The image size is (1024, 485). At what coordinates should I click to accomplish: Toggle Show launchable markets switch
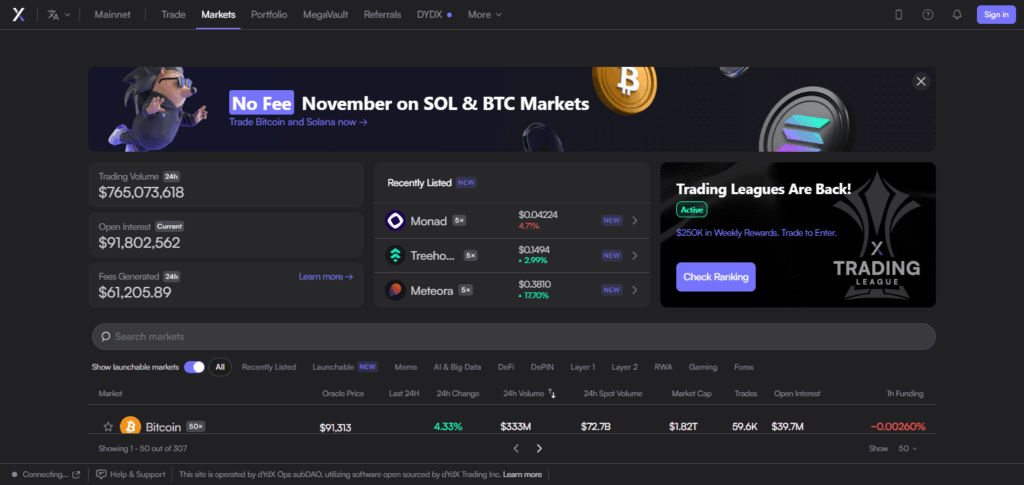pyautogui.click(x=194, y=367)
